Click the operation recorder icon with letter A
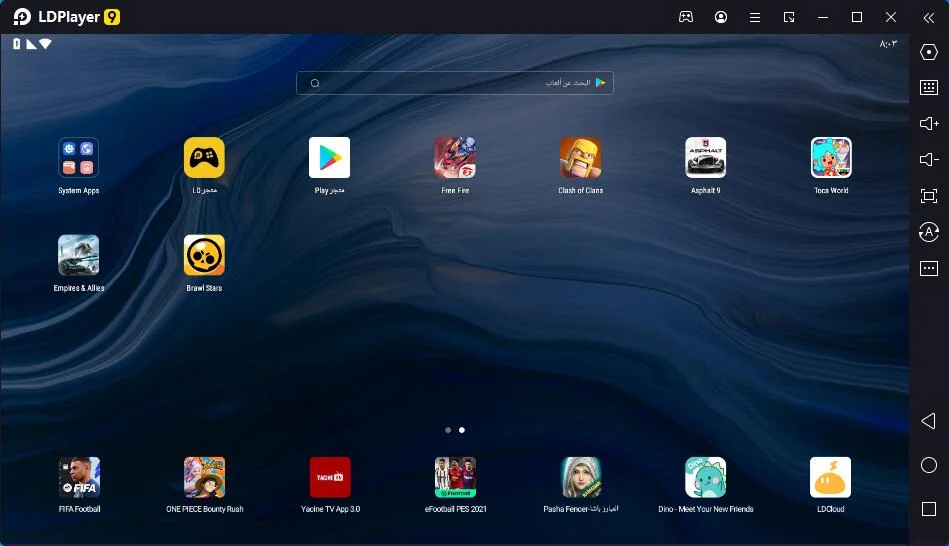This screenshot has width=949, height=546. [x=928, y=232]
